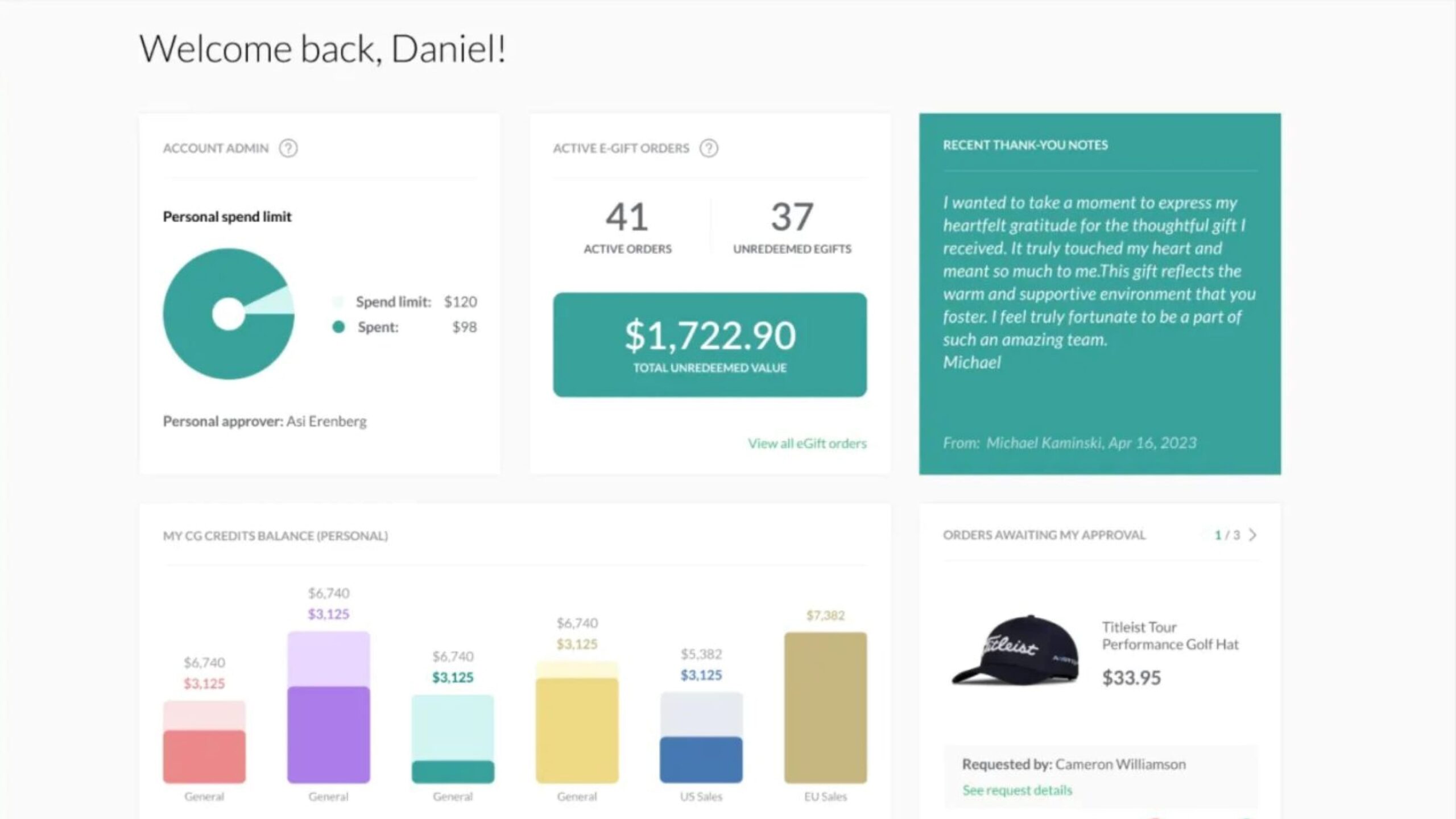Viewport: 1456px width, 819px height.
Task: Select the Spent $98 value
Action: tap(465, 327)
